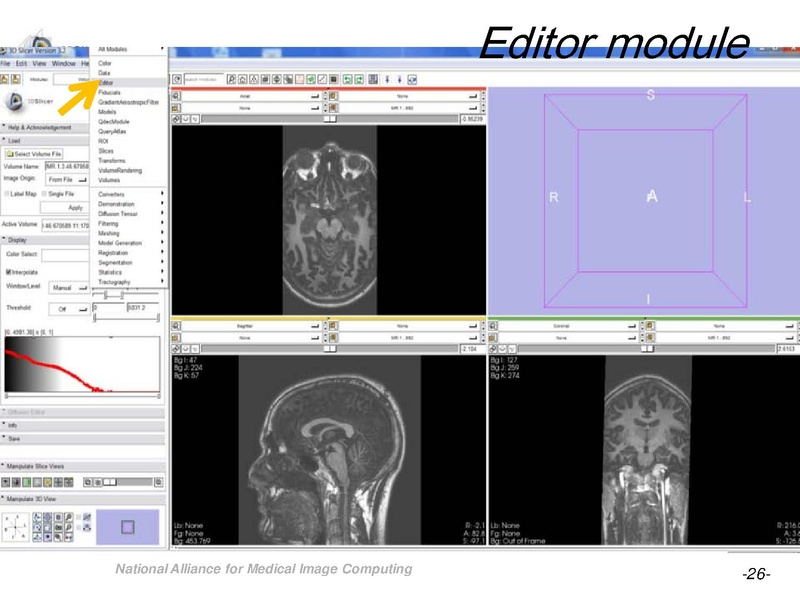Click the slice crosshair grid icon
The height and width of the screenshot is (600, 800).
pos(58,482)
